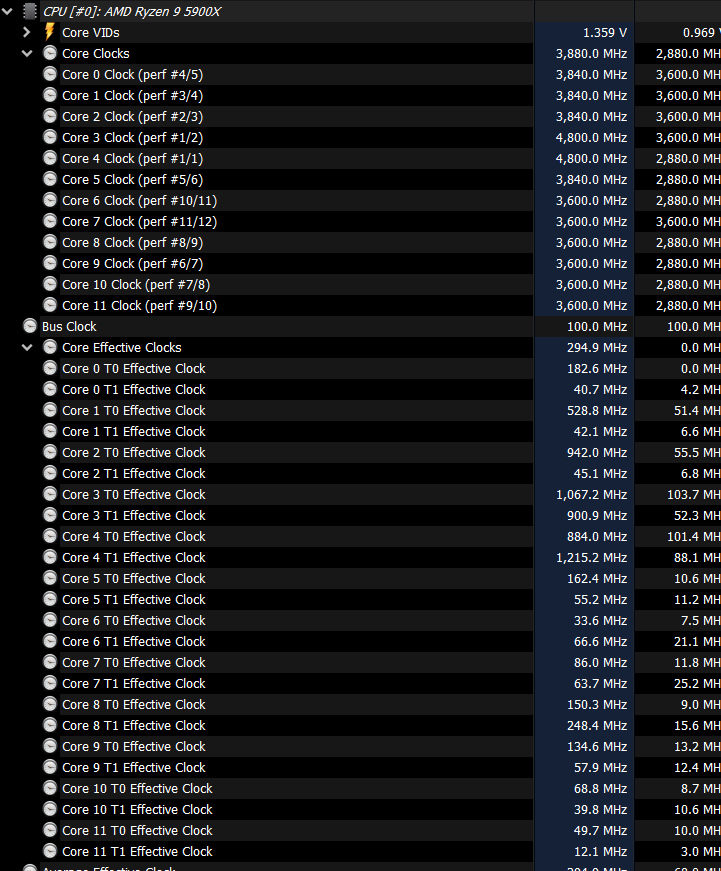Click the 134.6 MHz Core 9 T0 value

tap(597, 747)
